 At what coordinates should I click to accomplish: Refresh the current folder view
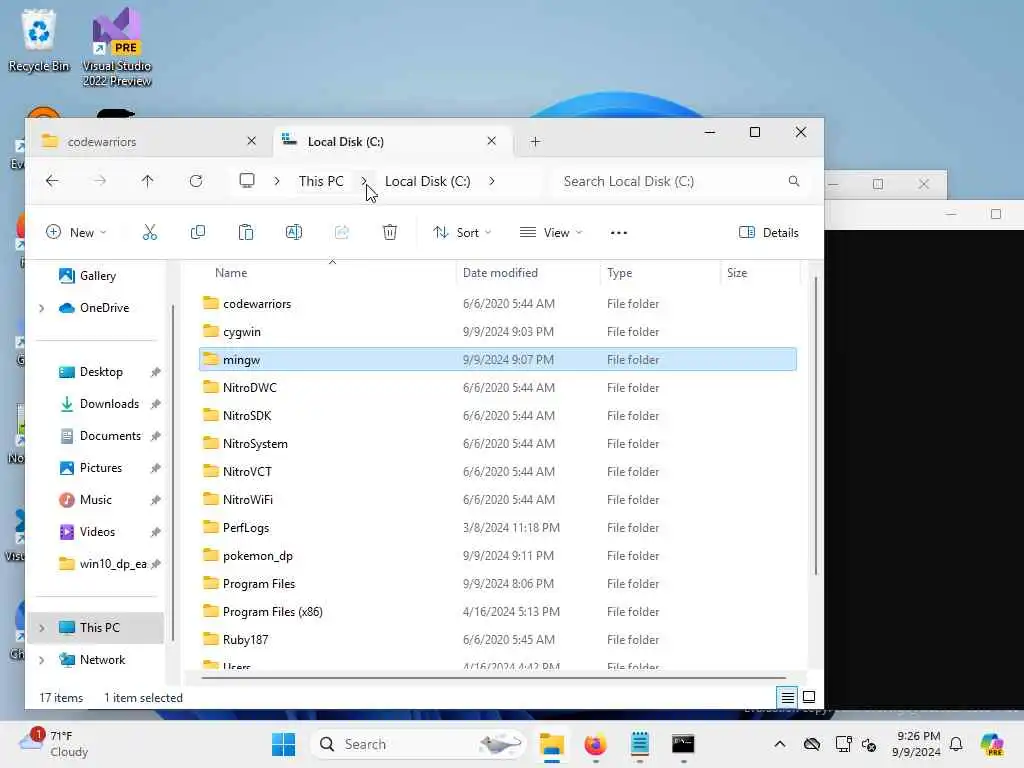click(x=196, y=181)
